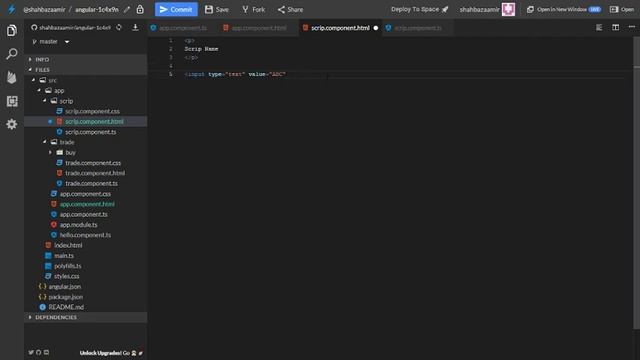Image resolution: width=640 pixels, height=360 pixels.
Task: Click the editor vertical scrollbar
Action: point(636,183)
